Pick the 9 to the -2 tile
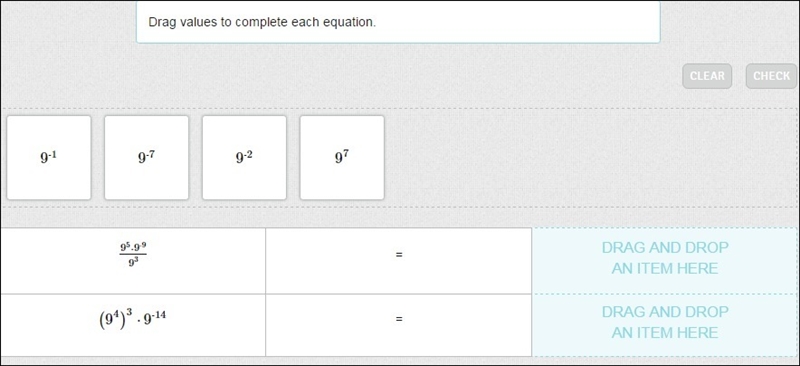 coord(244,158)
